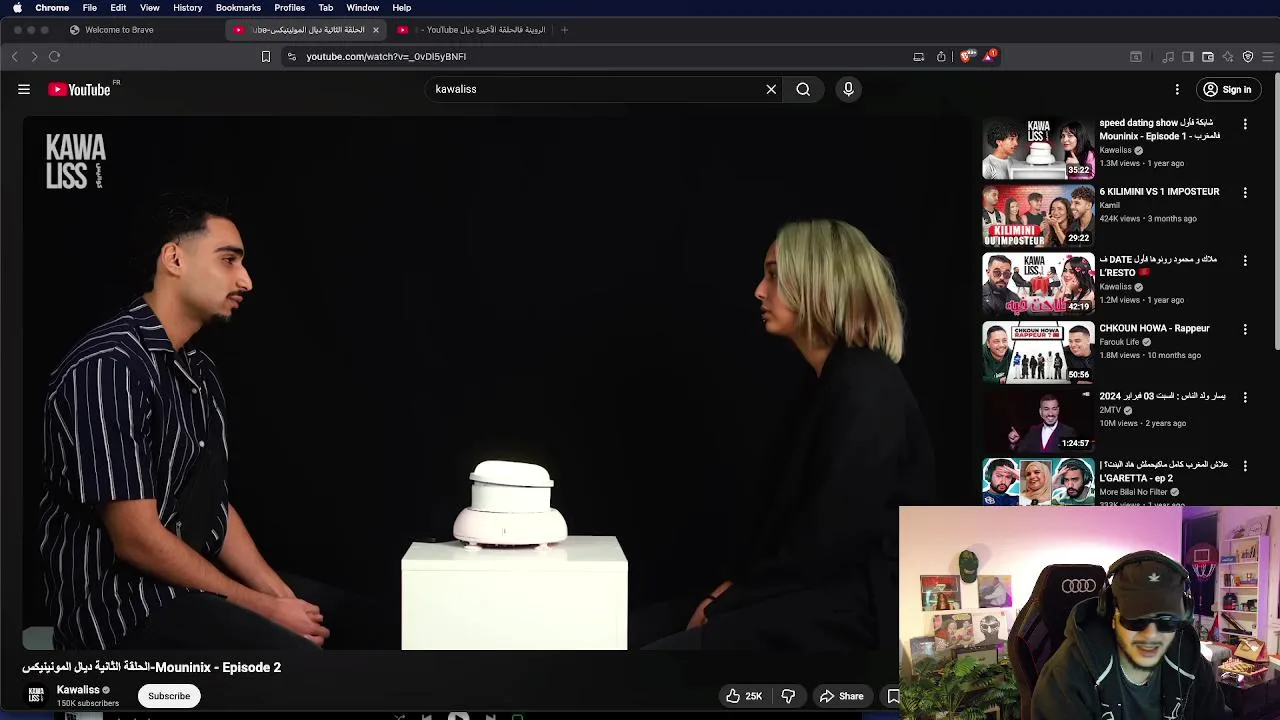Open CHKOUN HOWA - Rappeur video title

coord(1154,328)
